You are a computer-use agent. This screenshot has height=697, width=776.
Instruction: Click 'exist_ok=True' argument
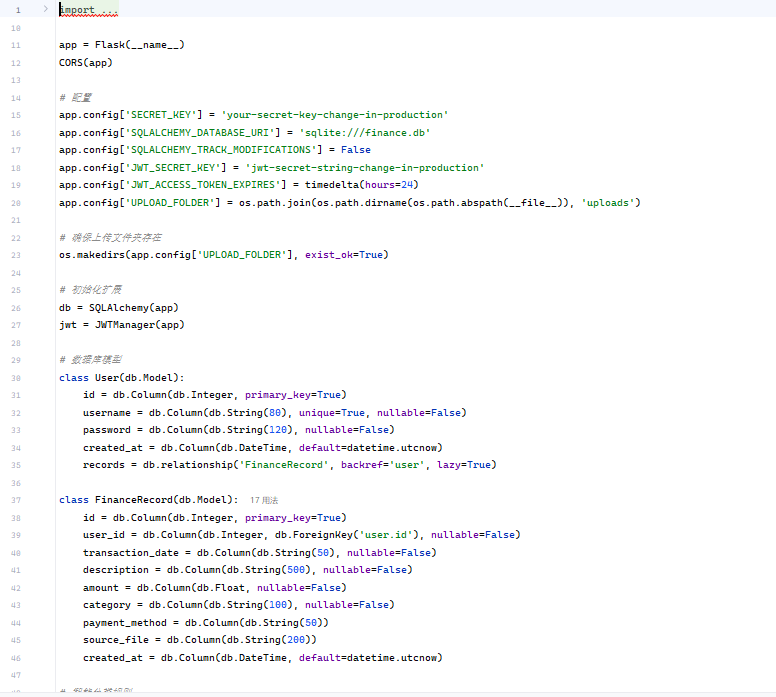click(344, 255)
